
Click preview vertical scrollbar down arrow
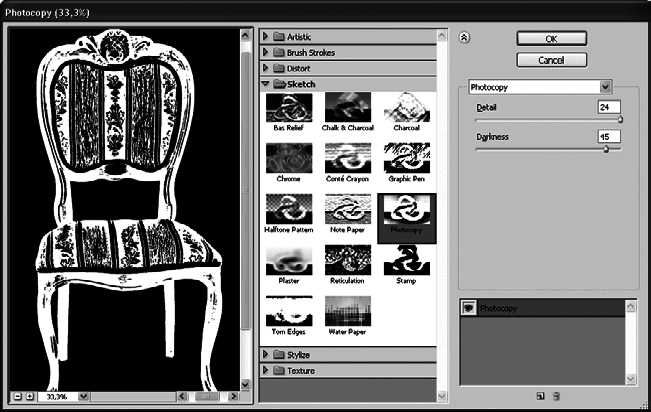point(245,384)
